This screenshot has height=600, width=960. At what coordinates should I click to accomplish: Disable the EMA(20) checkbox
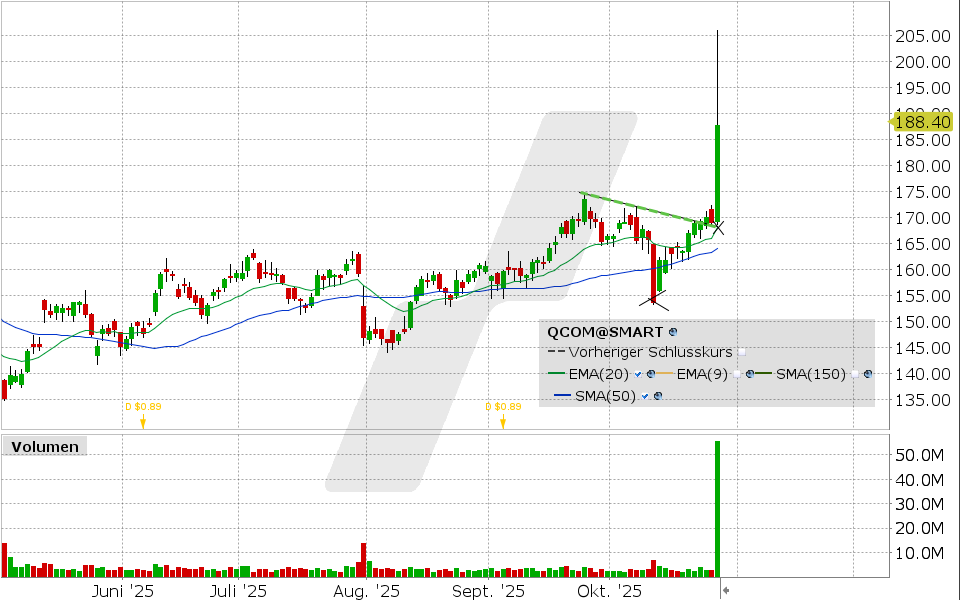(x=637, y=374)
